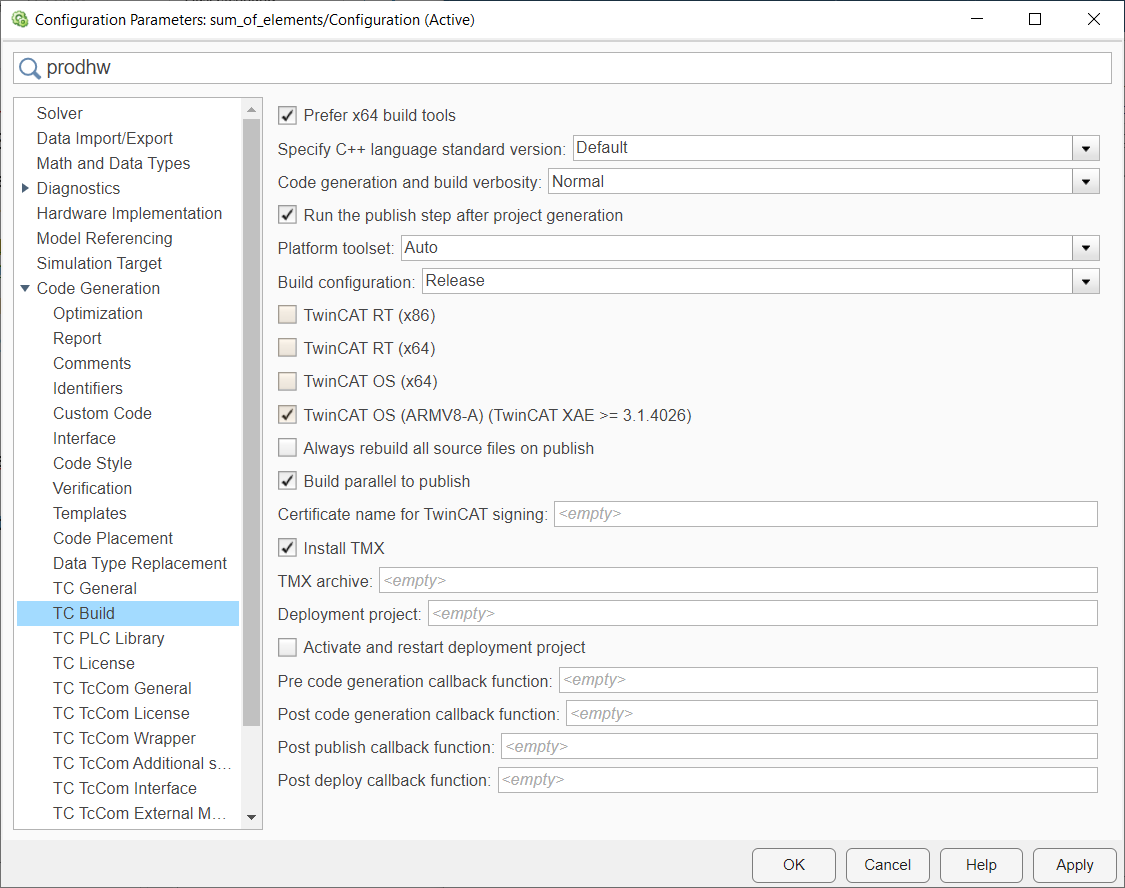
Task: Select TC General tree item
Action: coord(95,588)
